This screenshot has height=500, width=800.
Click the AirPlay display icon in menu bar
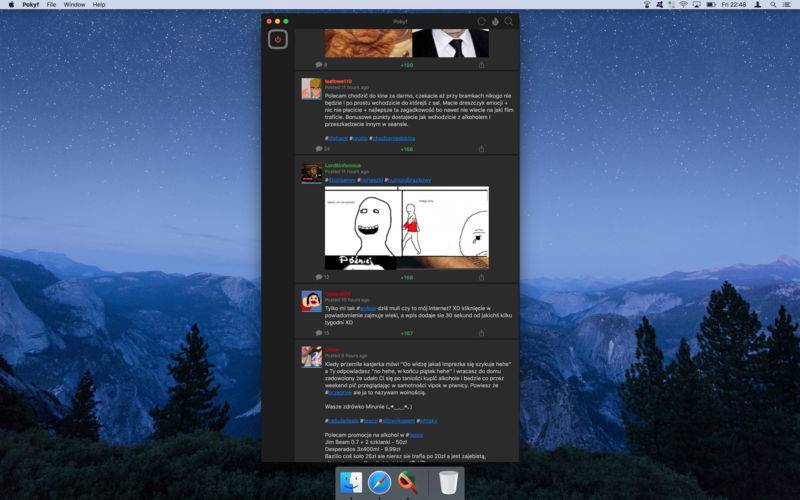click(696, 5)
